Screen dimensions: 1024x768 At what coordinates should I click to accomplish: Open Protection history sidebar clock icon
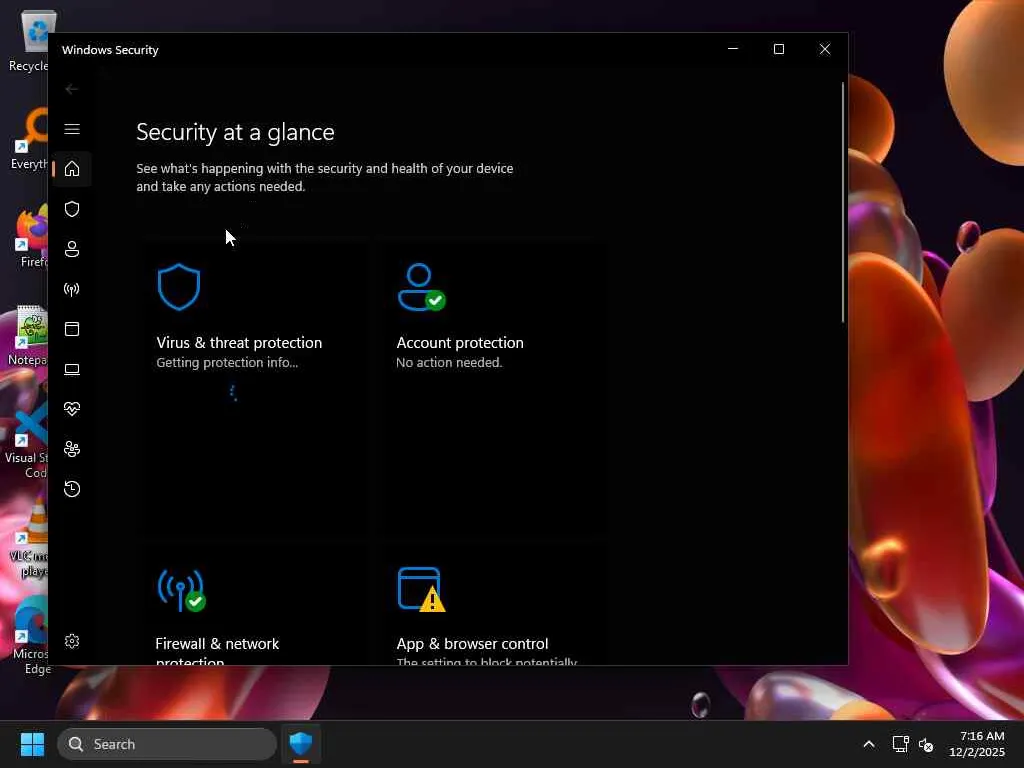pyautogui.click(x=72, y=488)
